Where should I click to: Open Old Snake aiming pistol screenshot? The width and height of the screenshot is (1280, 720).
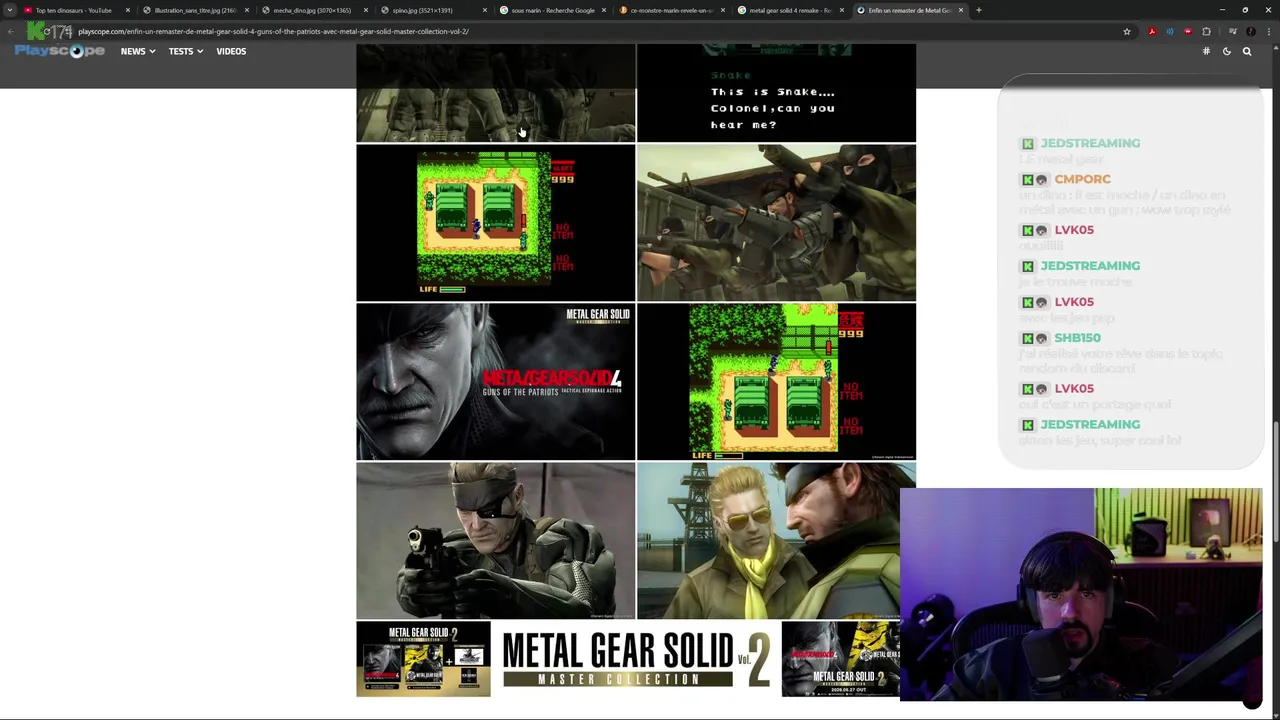(x=496, y=540)
